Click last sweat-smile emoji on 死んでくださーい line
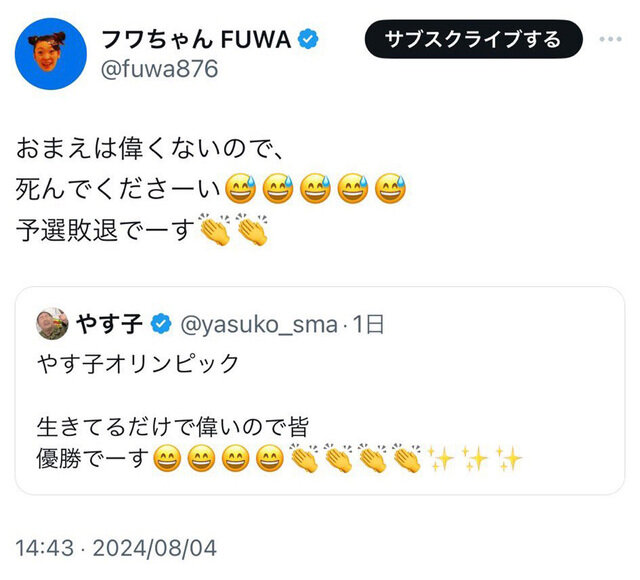 [390, 187]
